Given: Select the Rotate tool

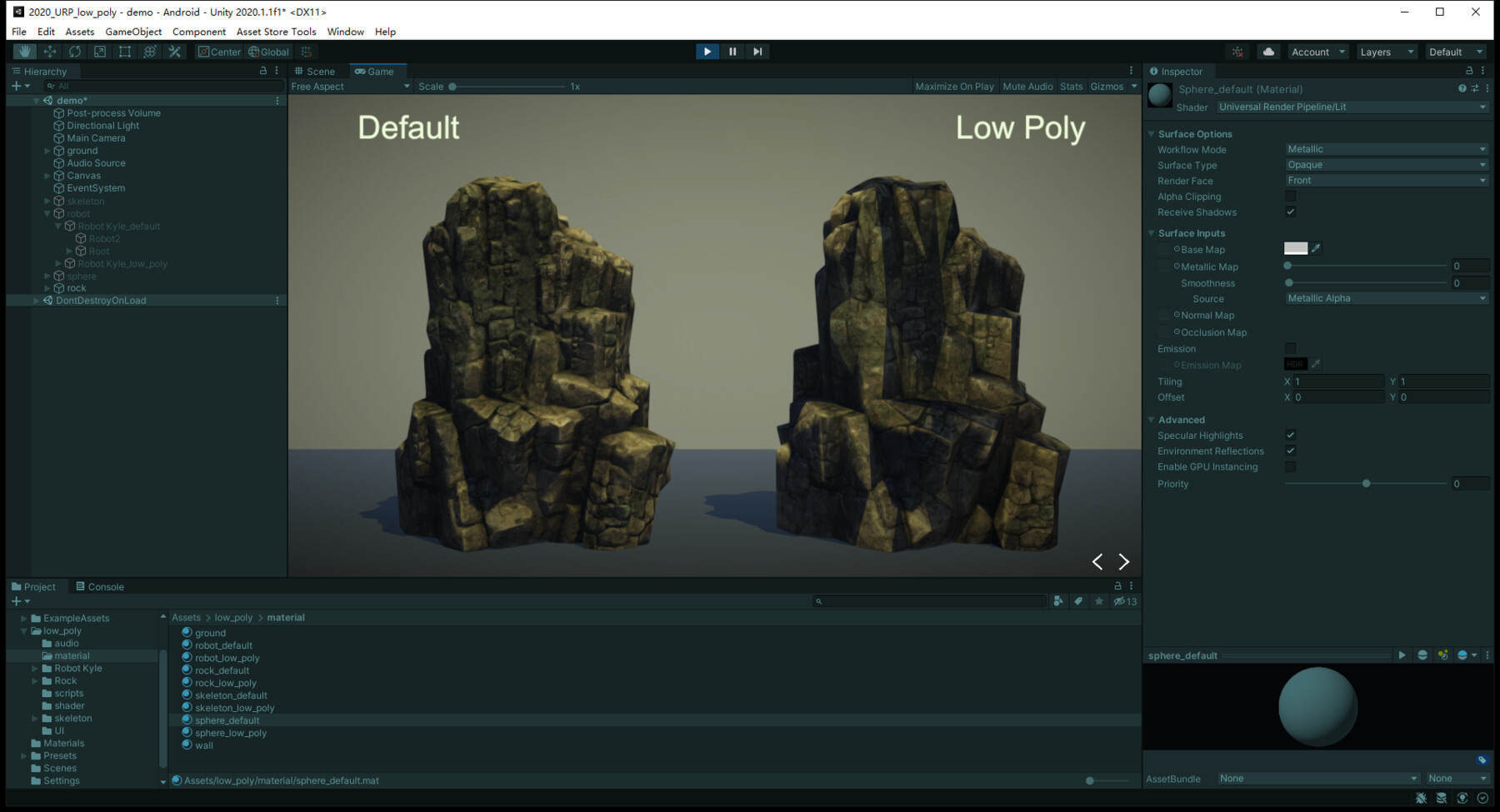Looking at the screenshot, I should coord(74,51).
